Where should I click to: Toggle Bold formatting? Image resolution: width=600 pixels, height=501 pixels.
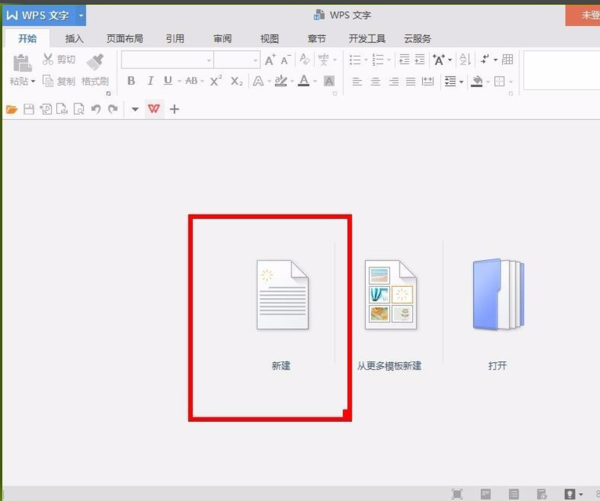point(131,81)
